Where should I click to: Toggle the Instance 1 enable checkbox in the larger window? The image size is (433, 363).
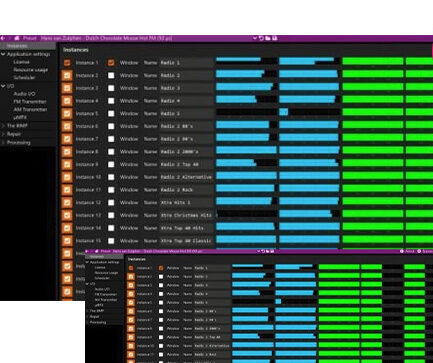coord(67,63)
